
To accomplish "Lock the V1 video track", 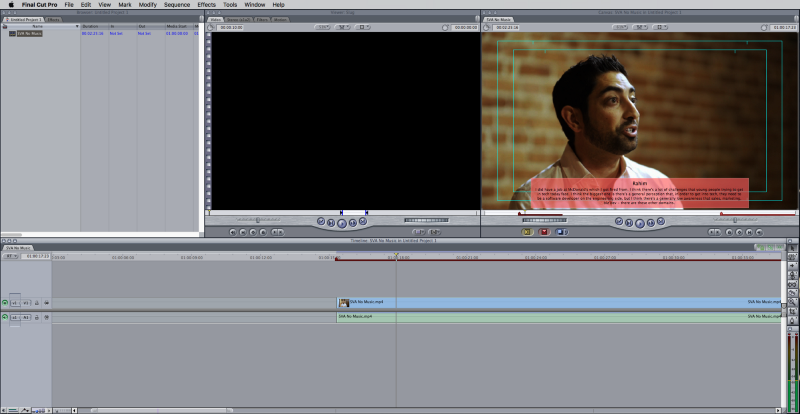I will 36,303.
